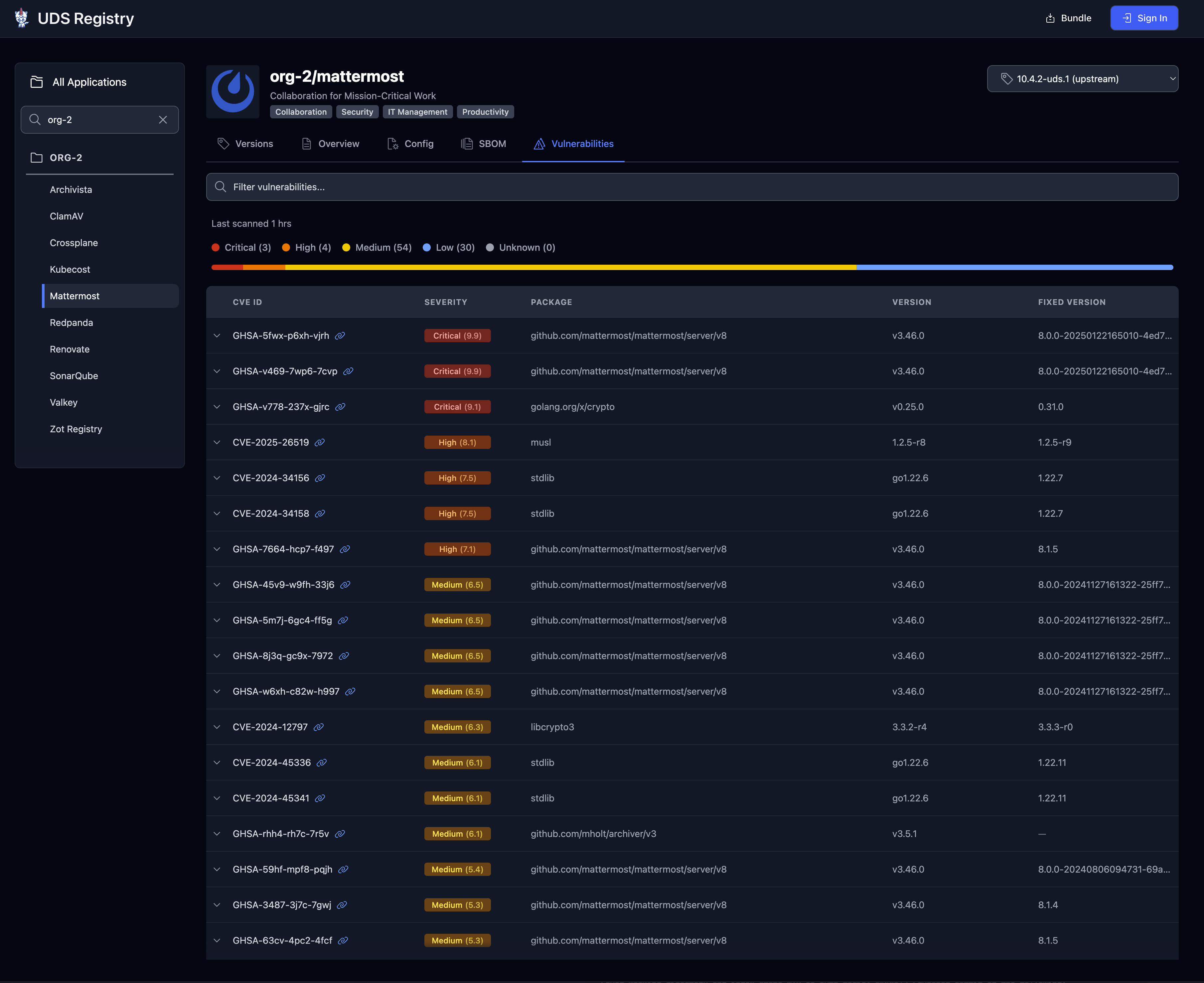This screenshot has height=983, width=1204.
Task: Click the Bundle download icon
Action: (1051, 18)
